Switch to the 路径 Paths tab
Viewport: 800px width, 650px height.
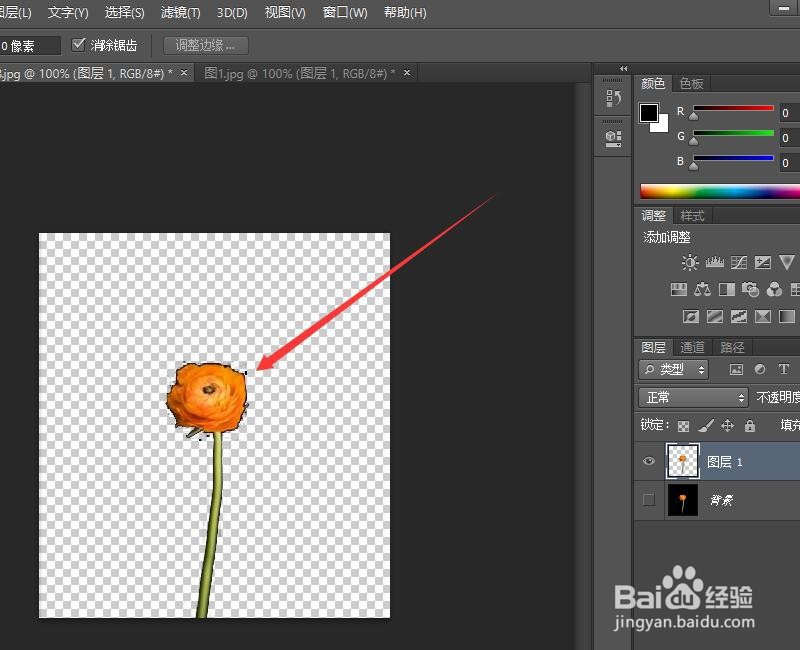(x=732, y=347)
